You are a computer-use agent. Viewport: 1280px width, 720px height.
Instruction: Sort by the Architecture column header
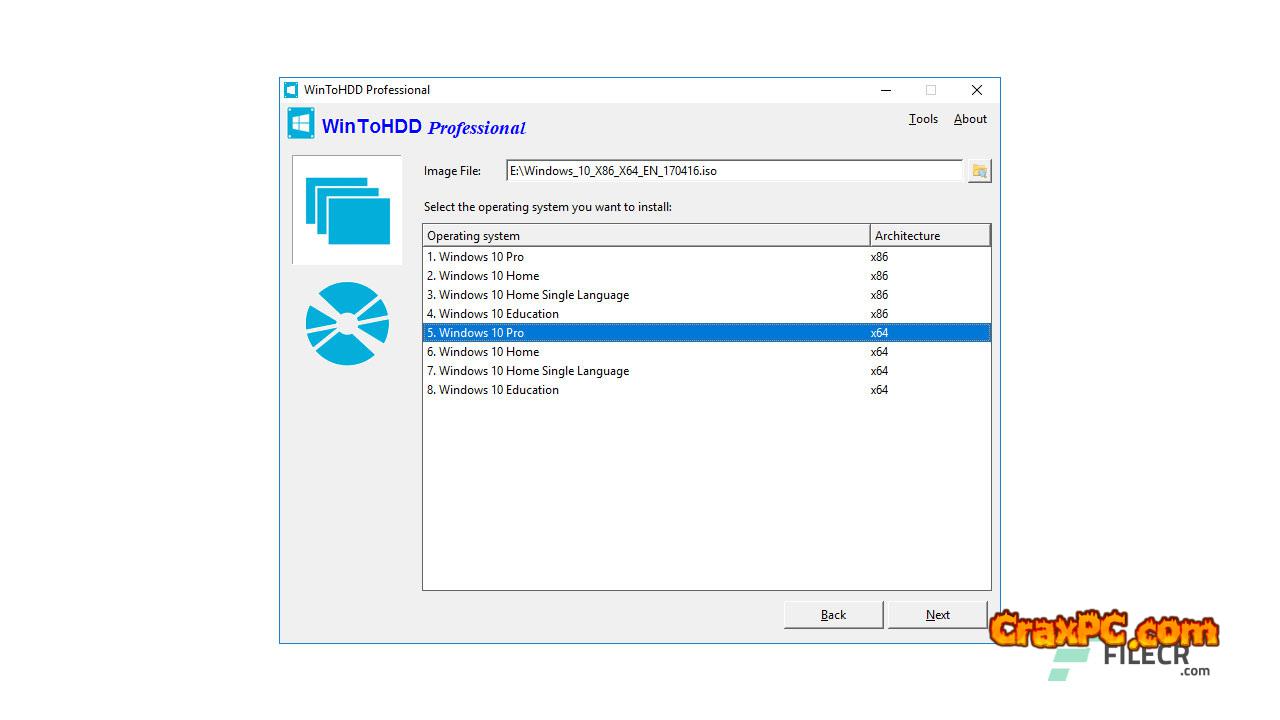pyautogui.click(x=930, y=236)
